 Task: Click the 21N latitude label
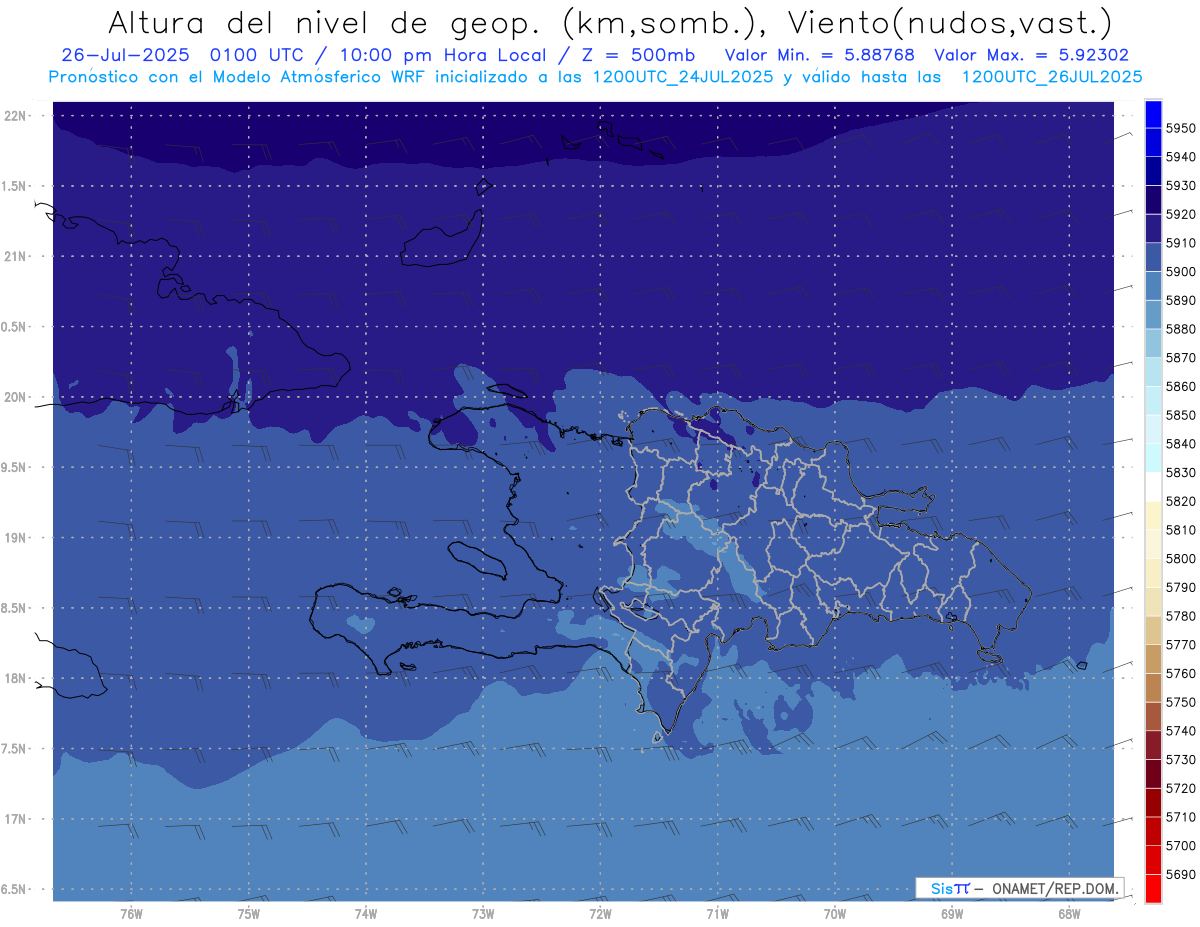point(16,256)
